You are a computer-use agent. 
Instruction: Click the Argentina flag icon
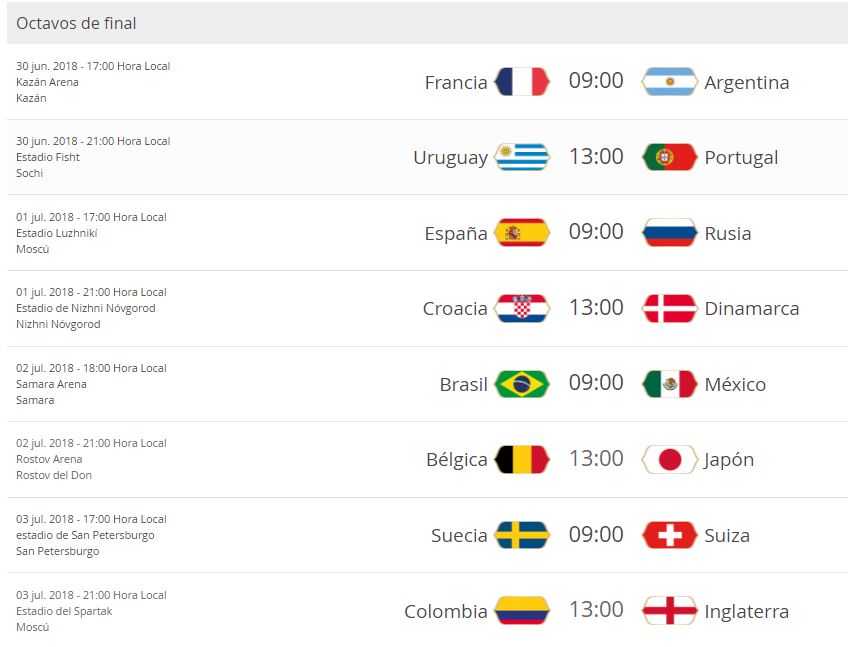669,82
